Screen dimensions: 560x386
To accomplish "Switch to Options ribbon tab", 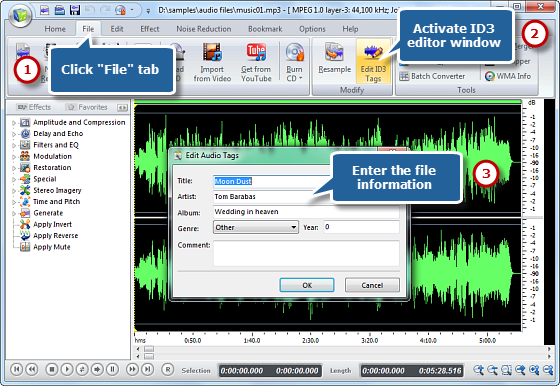I will [312, 29].
